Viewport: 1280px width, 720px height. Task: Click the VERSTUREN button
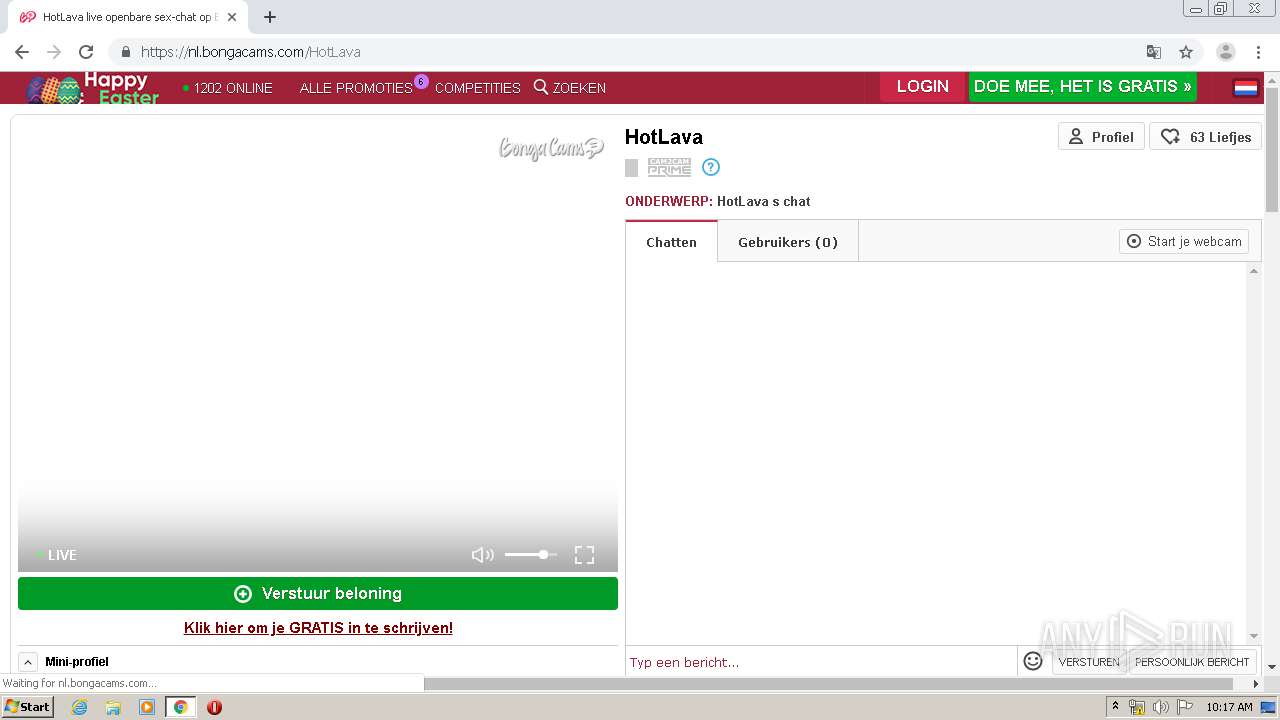click(1089, 662)
